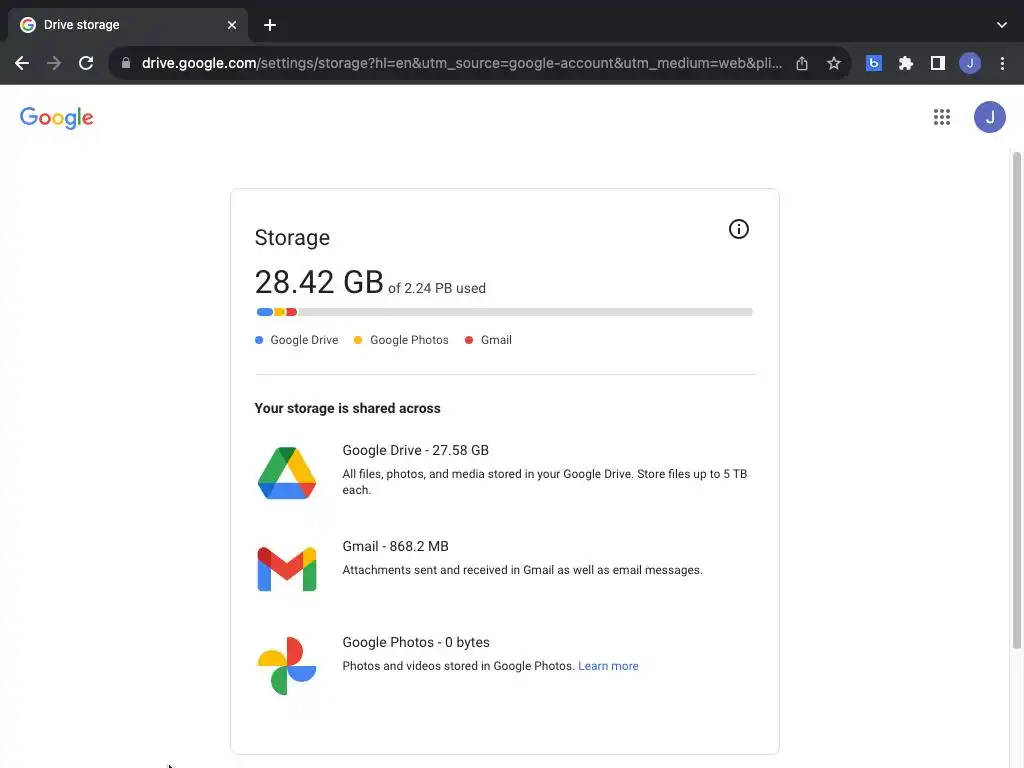Open the Chrome three-dot menu

[1002, 63]
